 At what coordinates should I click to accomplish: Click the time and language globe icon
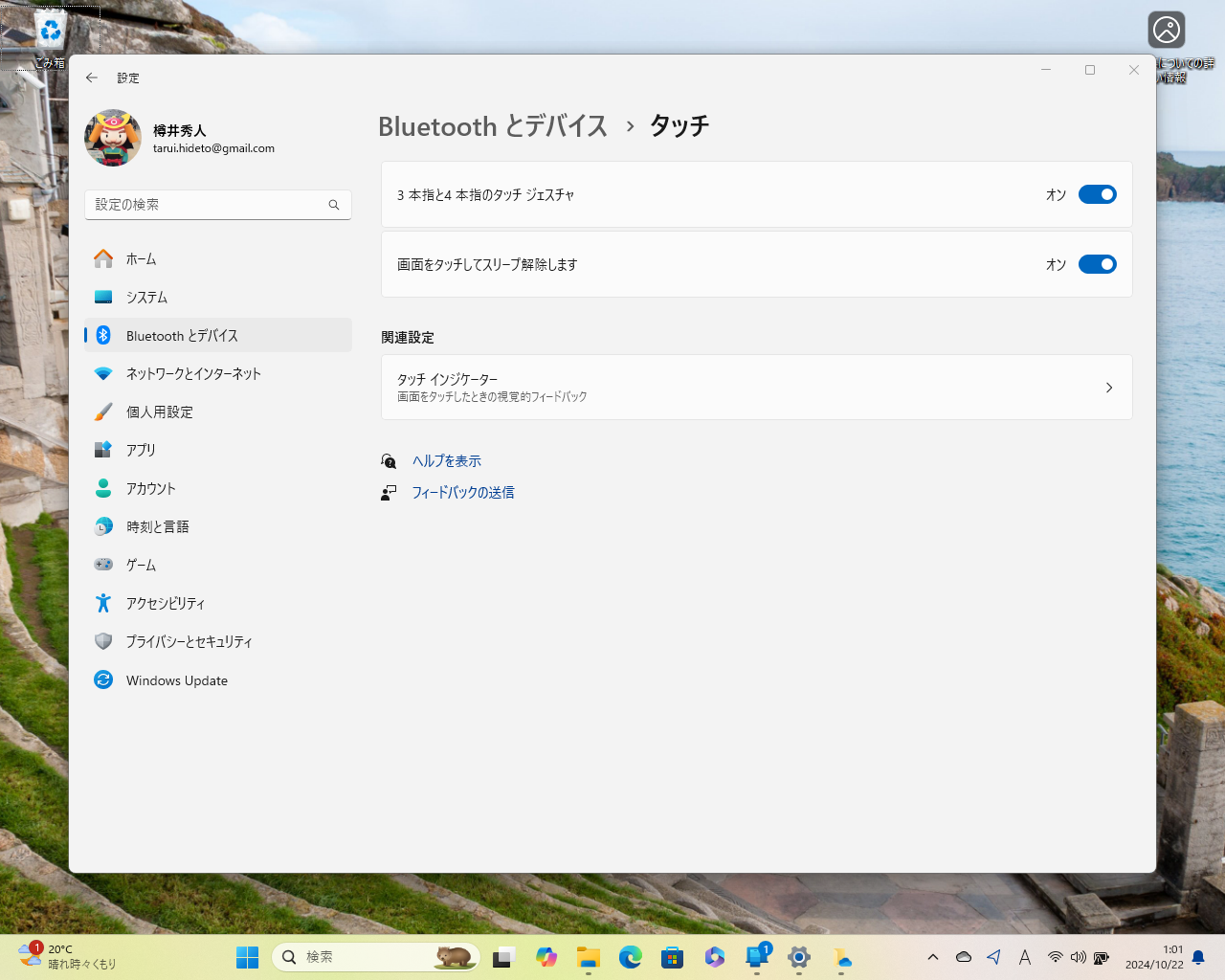tap(103, 526)
